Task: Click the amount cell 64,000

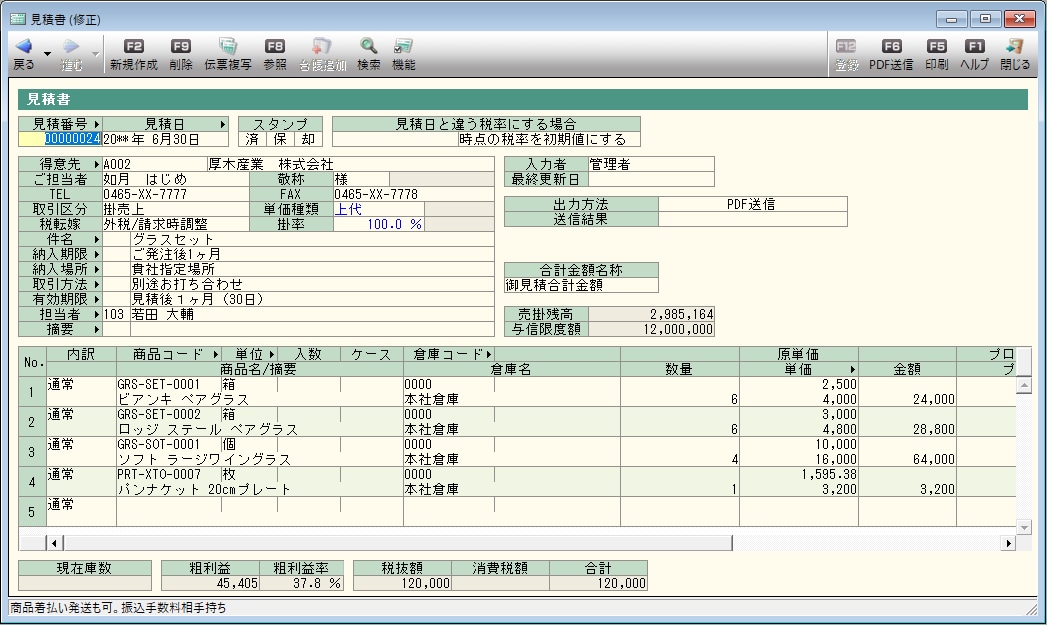Action: tap(907, 459)
